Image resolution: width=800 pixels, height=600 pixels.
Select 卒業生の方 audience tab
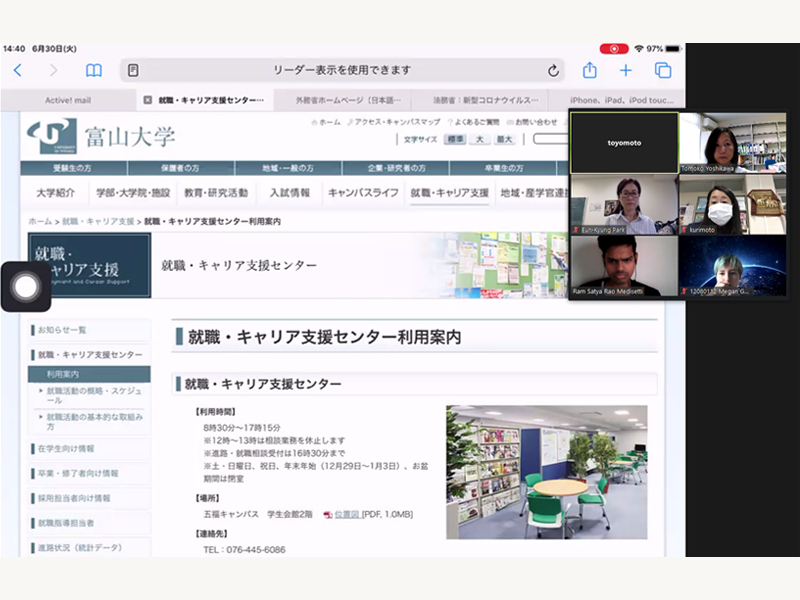coord(503,168)
